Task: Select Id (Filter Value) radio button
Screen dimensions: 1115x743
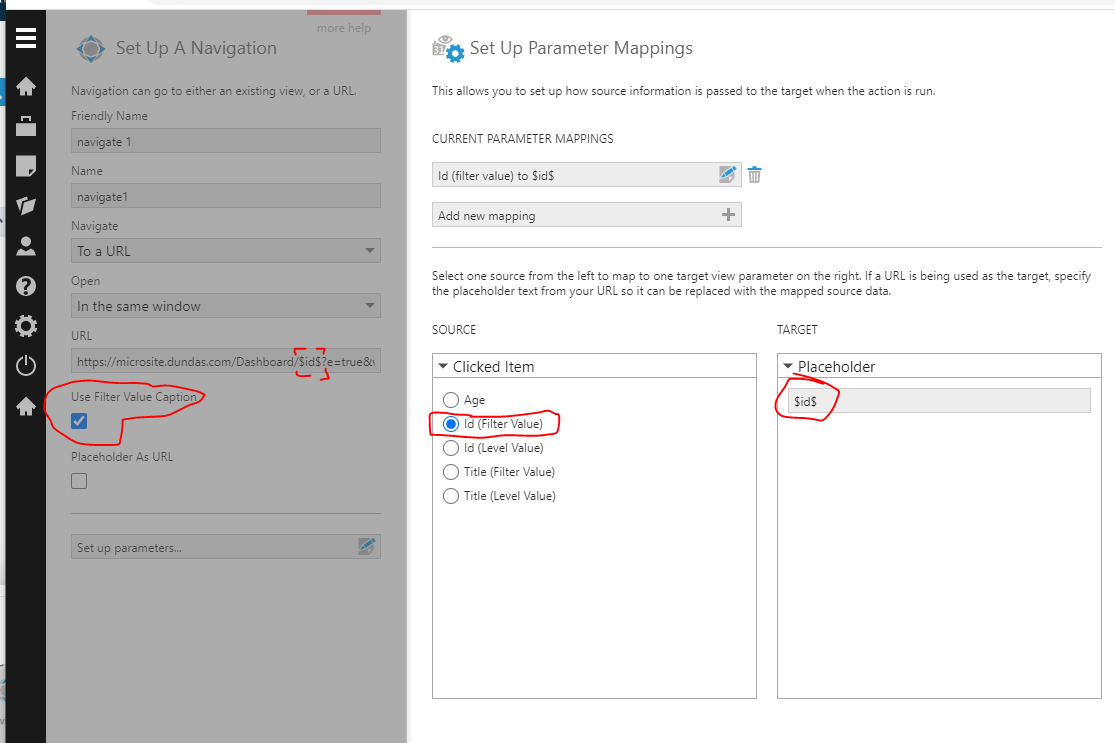Action: 451,424
